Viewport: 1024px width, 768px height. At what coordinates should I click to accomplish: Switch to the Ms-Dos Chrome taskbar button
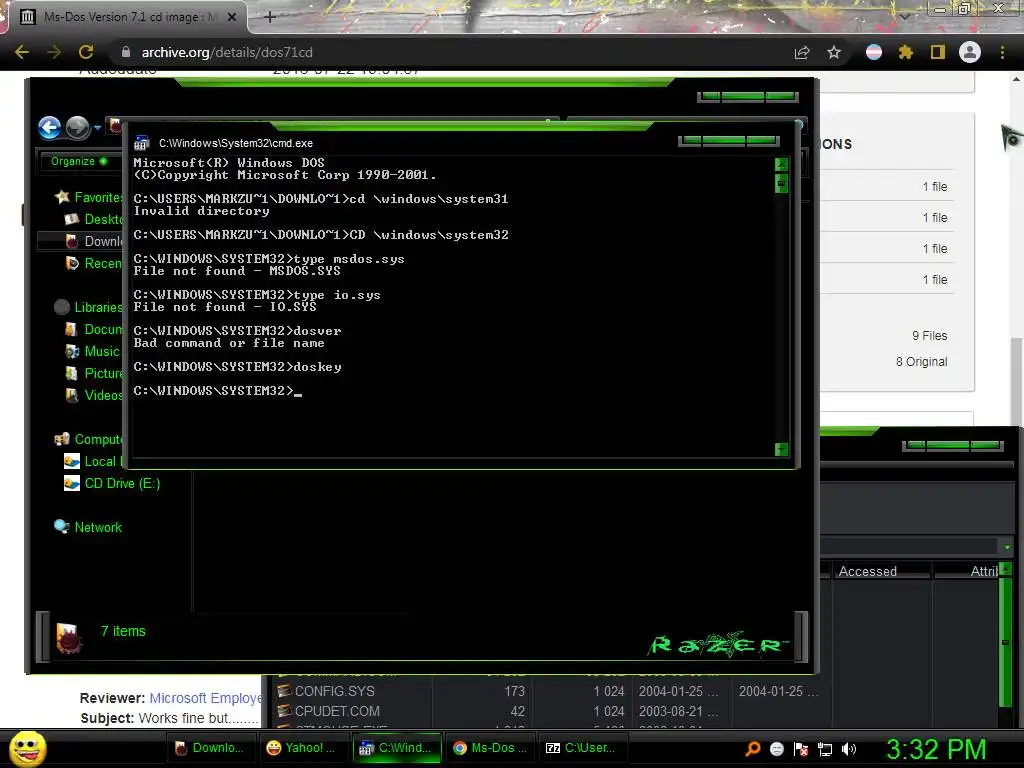click(x=490, y=748)
